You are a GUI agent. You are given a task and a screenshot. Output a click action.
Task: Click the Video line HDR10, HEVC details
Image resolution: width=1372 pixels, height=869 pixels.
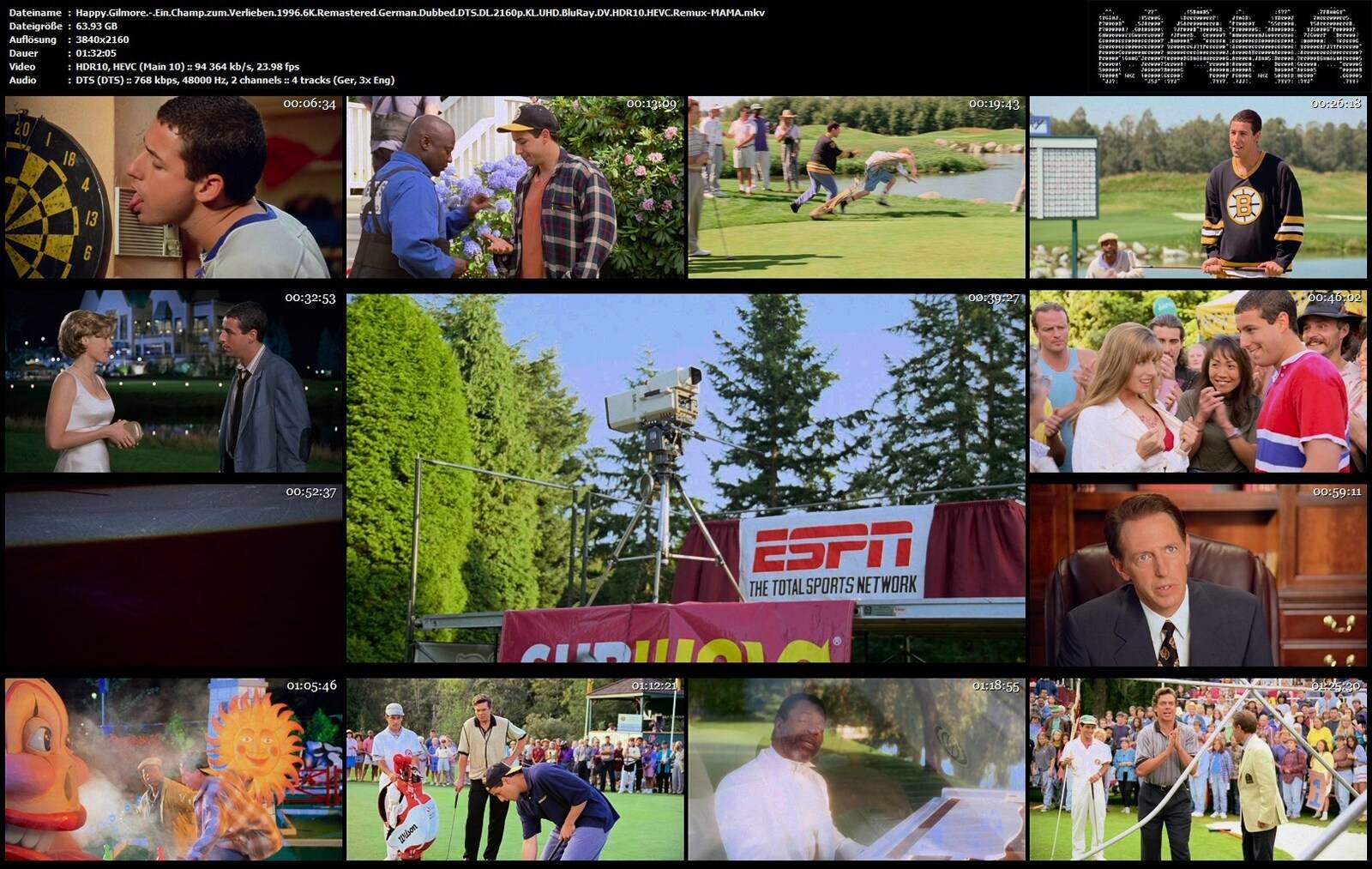tap(188, 66)
